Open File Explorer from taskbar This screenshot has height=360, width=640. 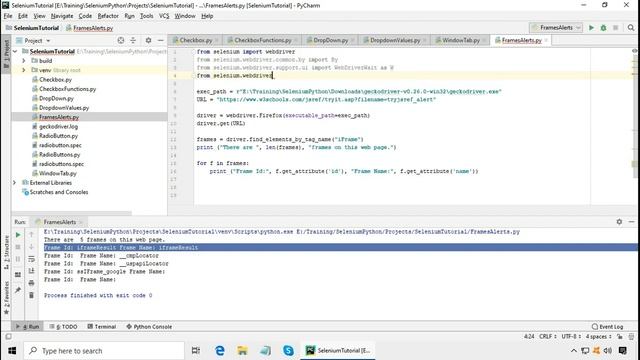coord(242,351)
